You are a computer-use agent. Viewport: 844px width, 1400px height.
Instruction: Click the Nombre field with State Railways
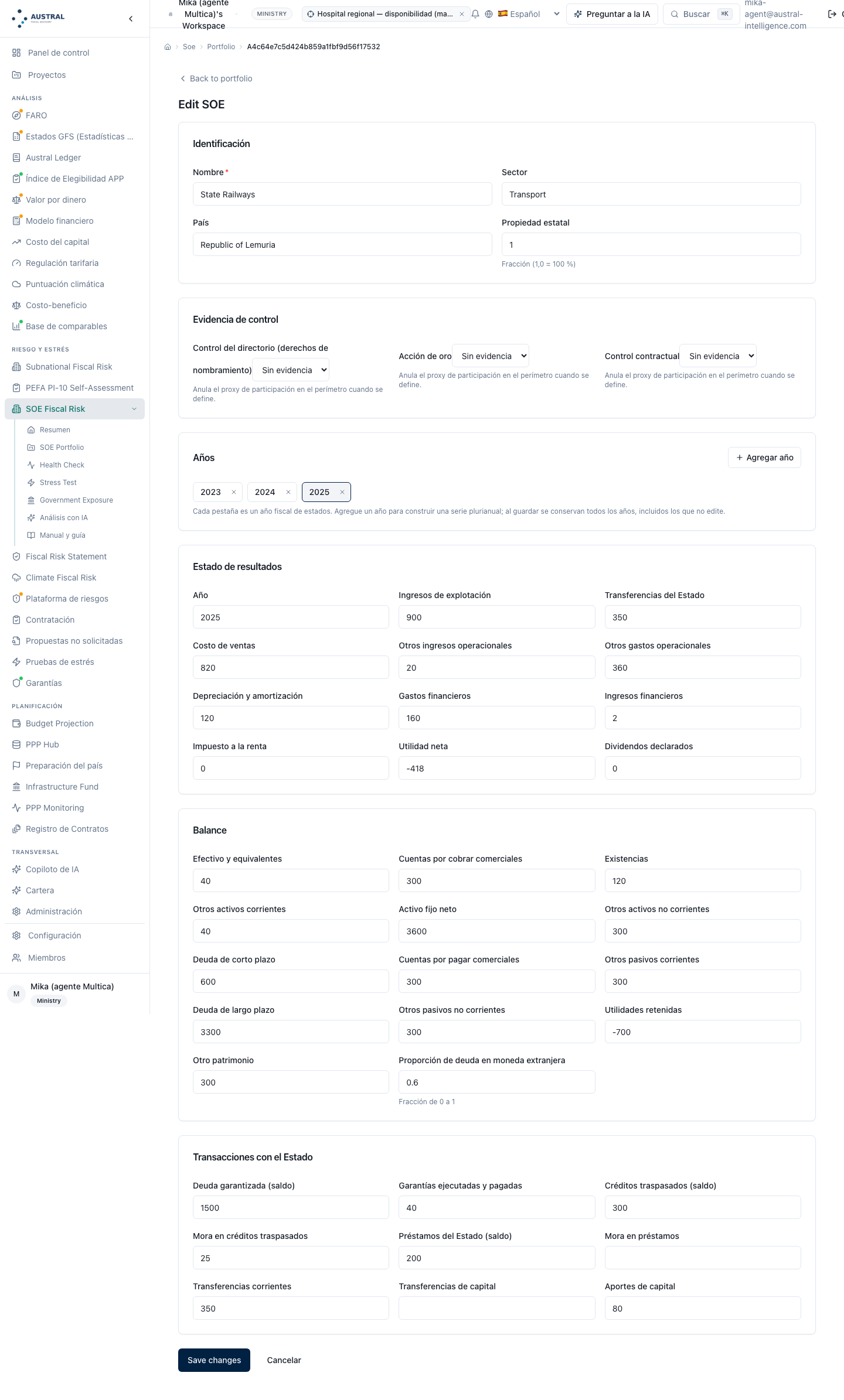(x=342, y=194)
